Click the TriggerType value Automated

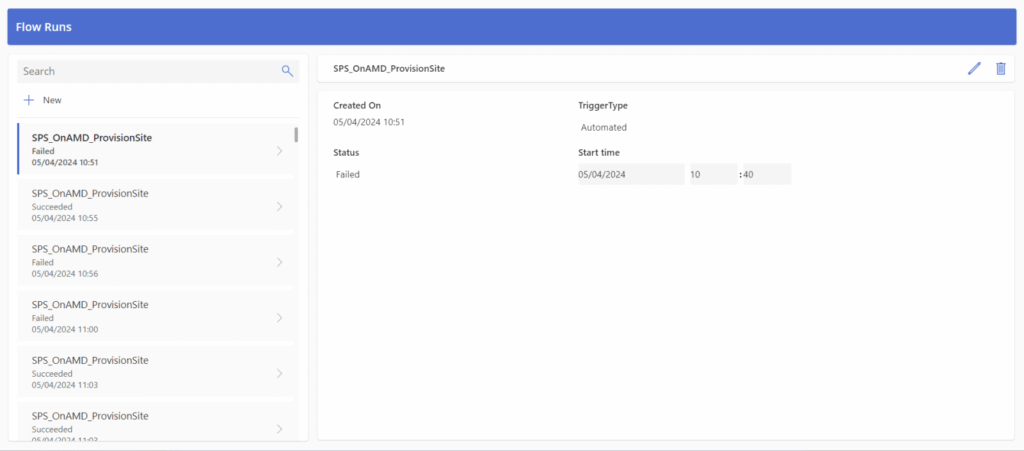(x=603, y=127)
